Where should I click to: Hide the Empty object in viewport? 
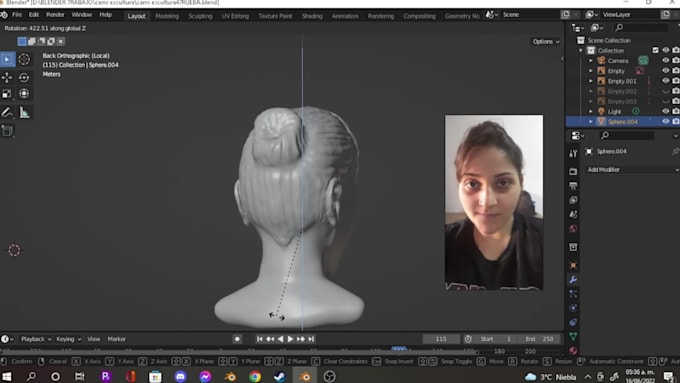(666, 71)
